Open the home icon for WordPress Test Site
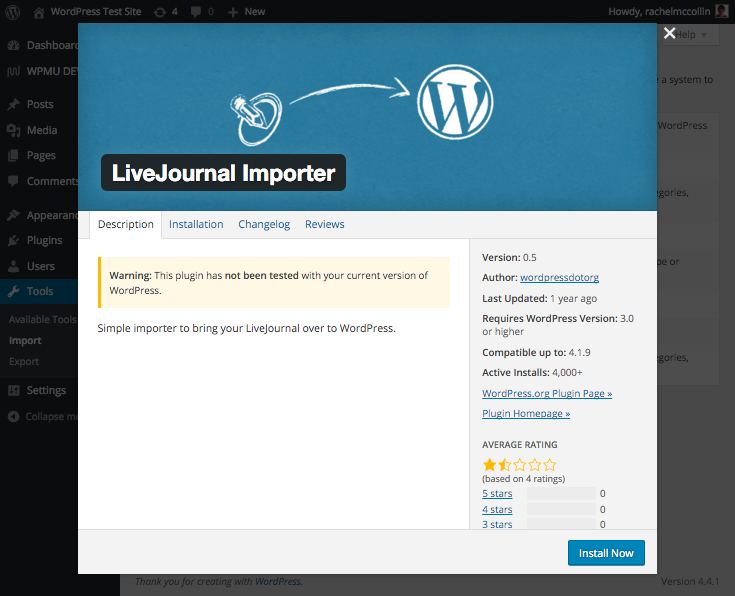Image resolution: width=735 pixels, height=596 pixels. coord(39,12)
